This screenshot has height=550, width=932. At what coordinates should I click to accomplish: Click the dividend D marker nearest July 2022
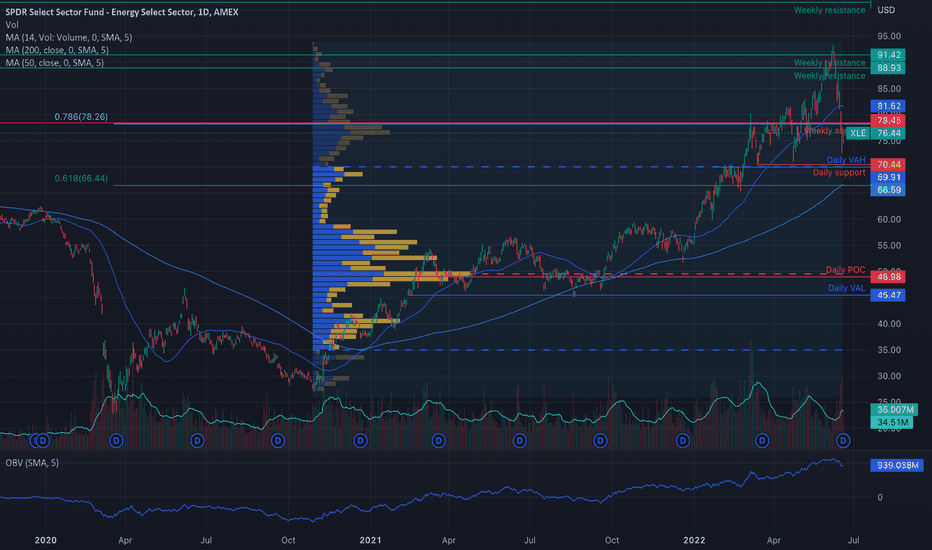click(x=843, y=441)
